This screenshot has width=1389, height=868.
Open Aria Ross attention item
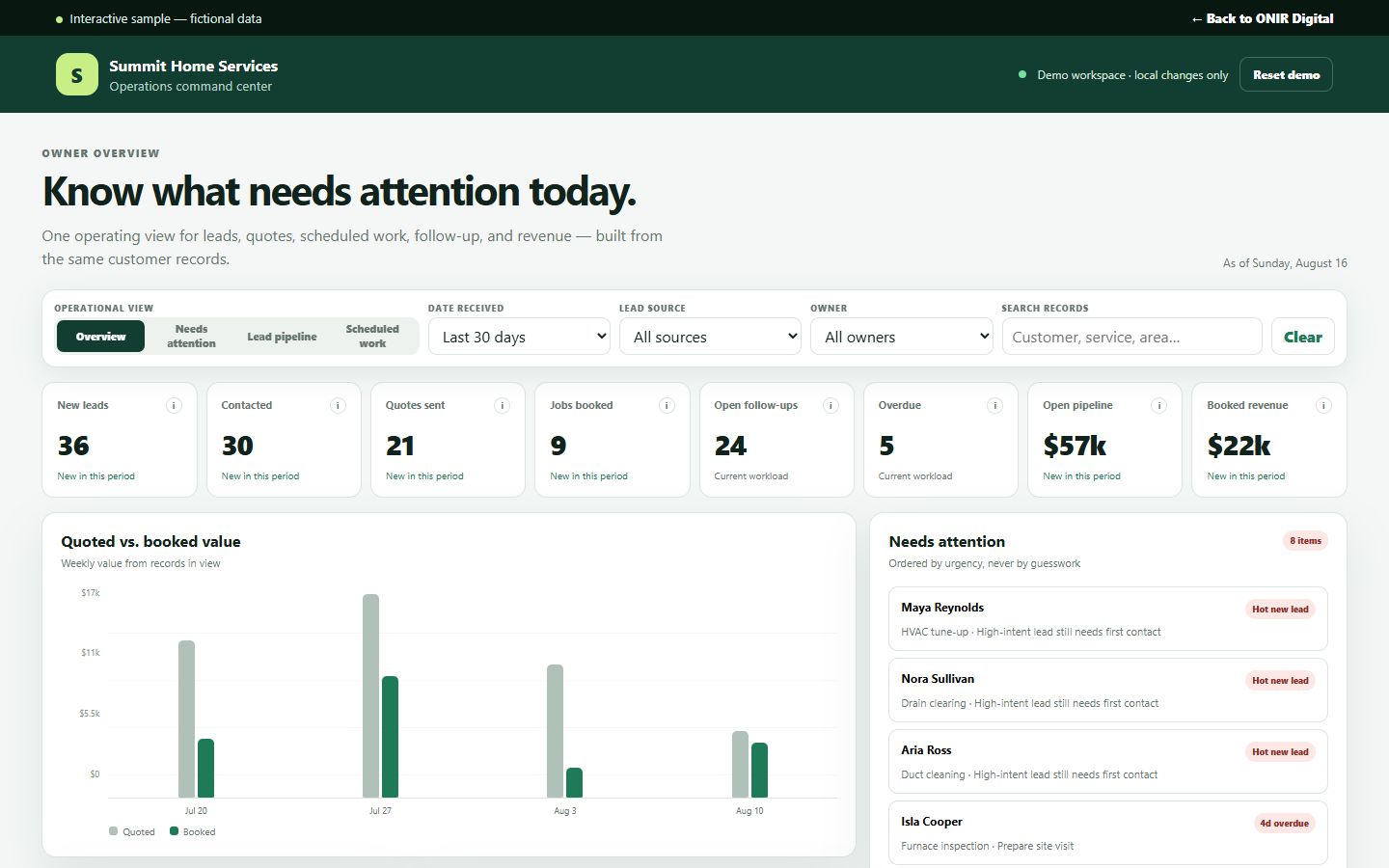pyautogui.click(x=1107, y=761)
